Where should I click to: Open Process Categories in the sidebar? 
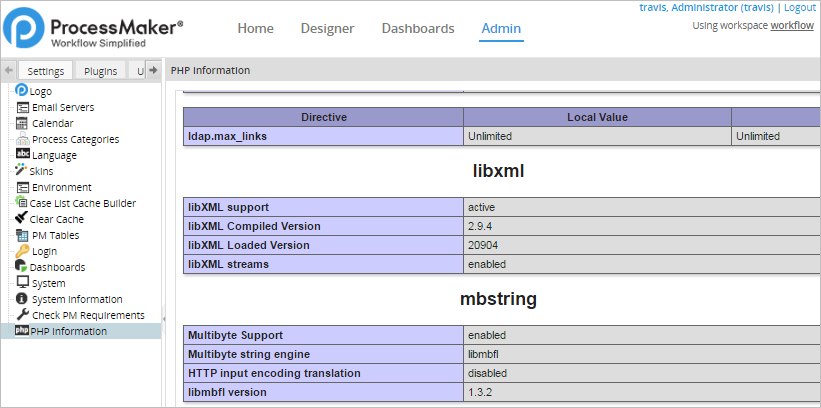click(x=75, y=139)
